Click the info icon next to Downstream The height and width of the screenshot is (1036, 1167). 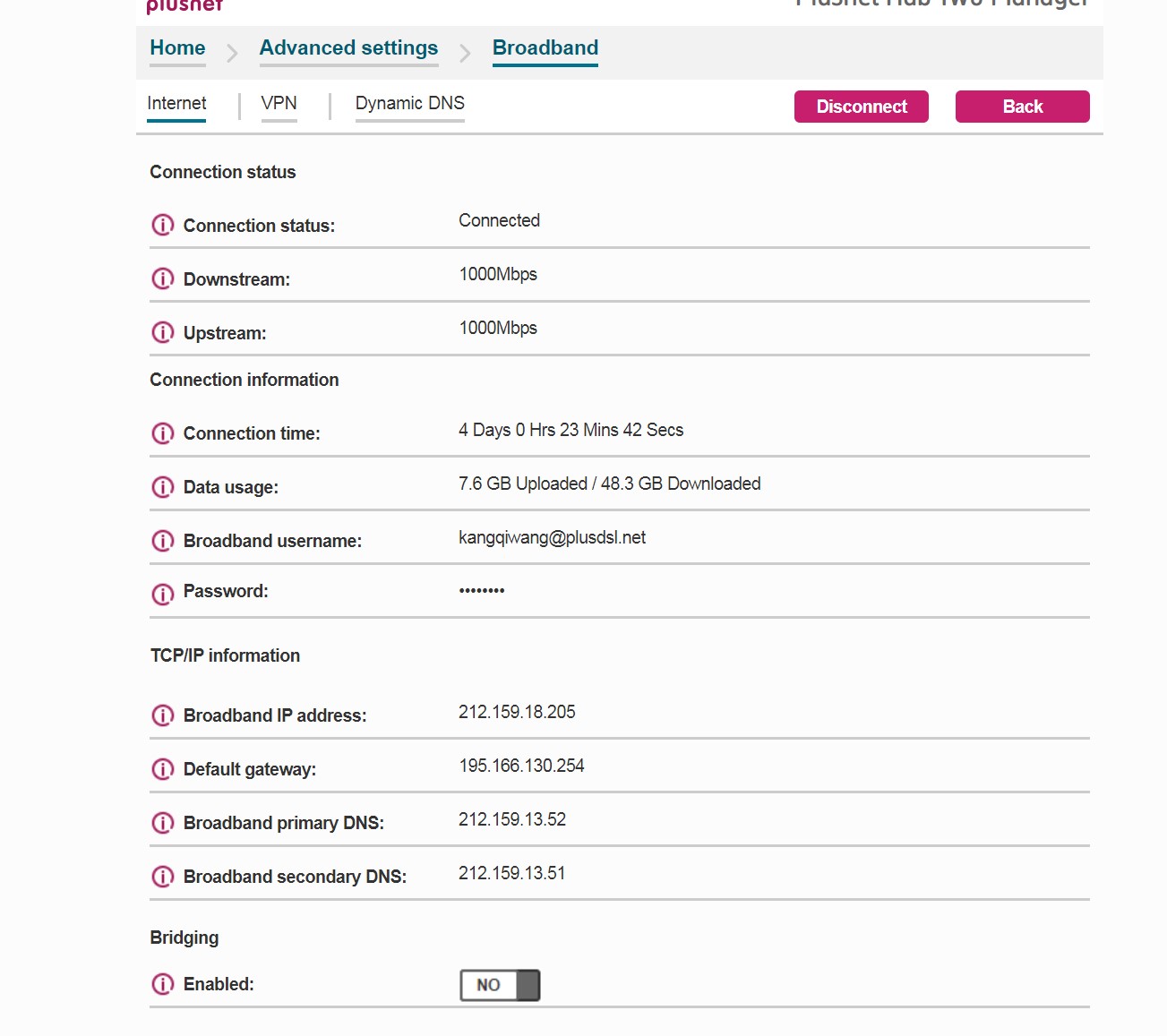163,278
